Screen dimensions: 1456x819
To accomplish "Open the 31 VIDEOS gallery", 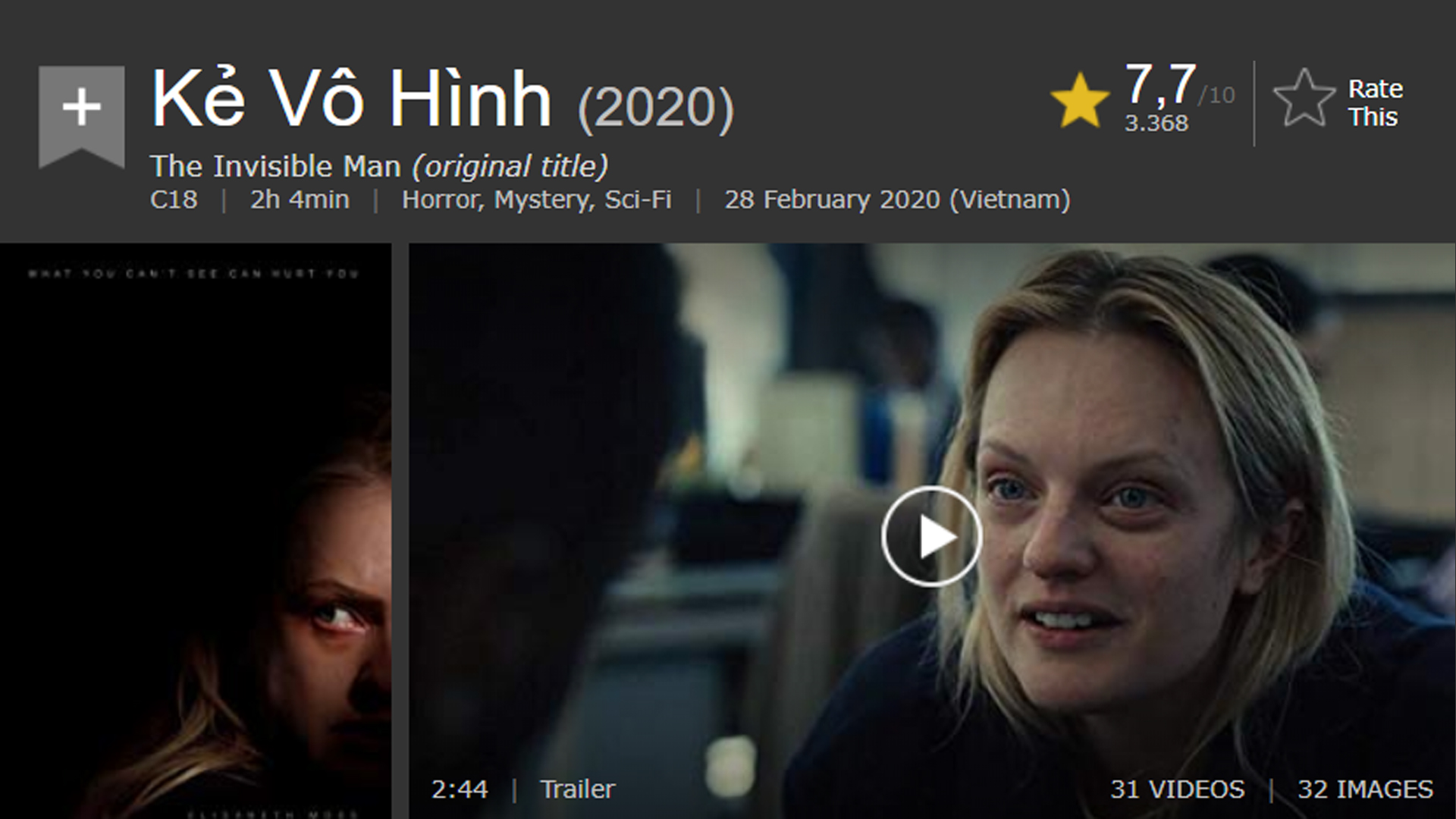I will (x=1178, y=789).
